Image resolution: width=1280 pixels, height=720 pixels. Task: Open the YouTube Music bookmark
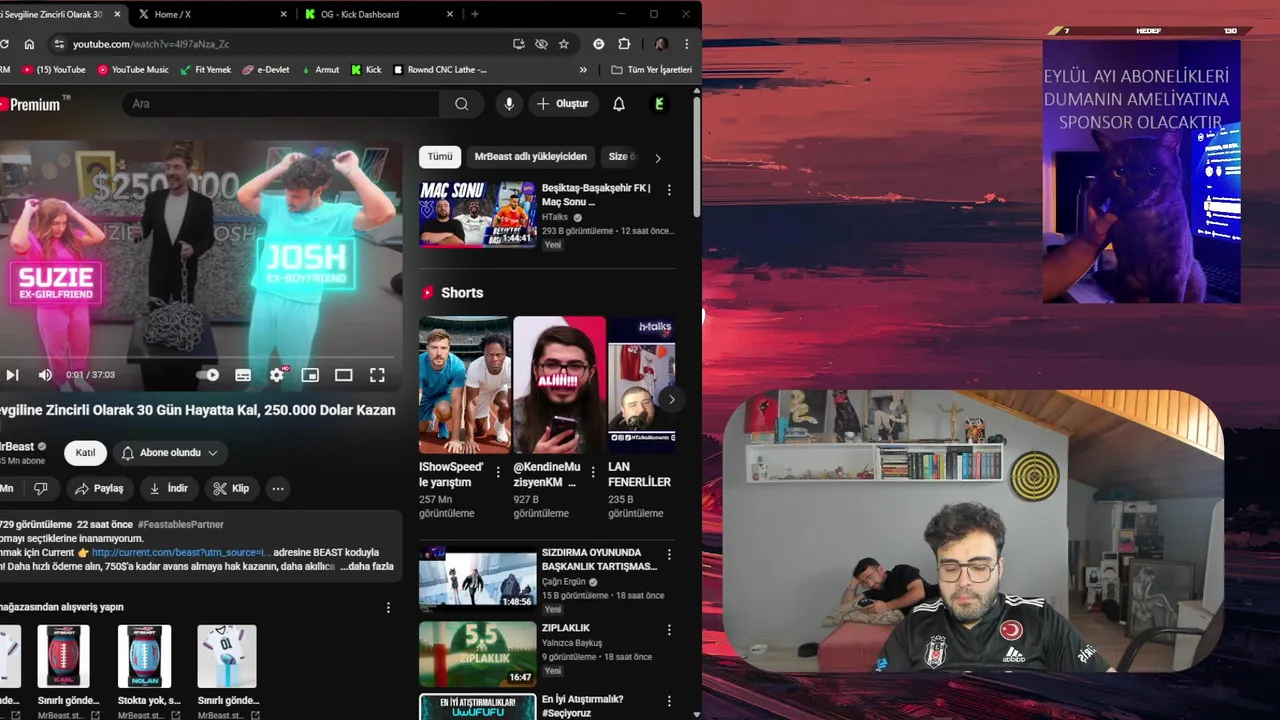click(133, 70)
